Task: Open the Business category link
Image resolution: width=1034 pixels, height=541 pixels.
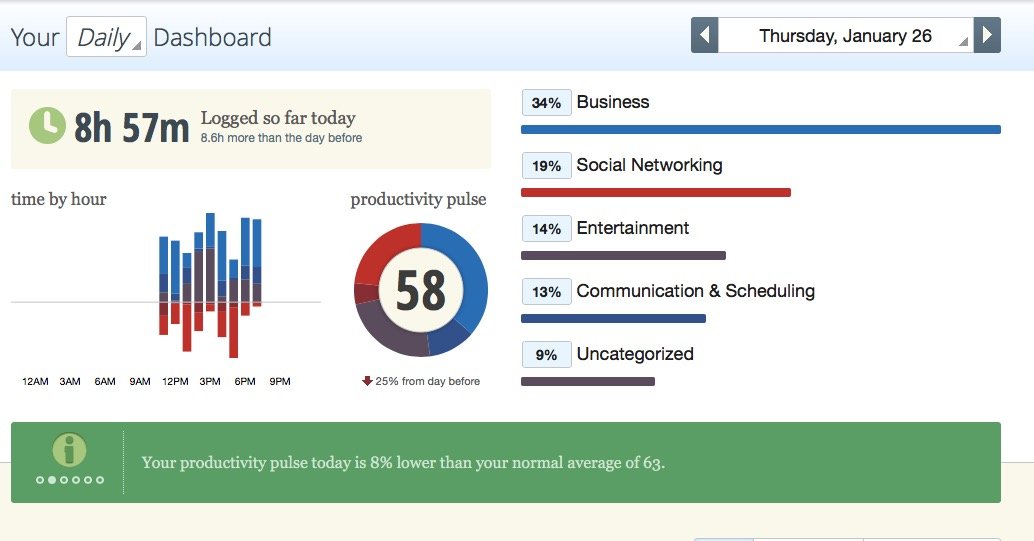Action: point(613,102)
